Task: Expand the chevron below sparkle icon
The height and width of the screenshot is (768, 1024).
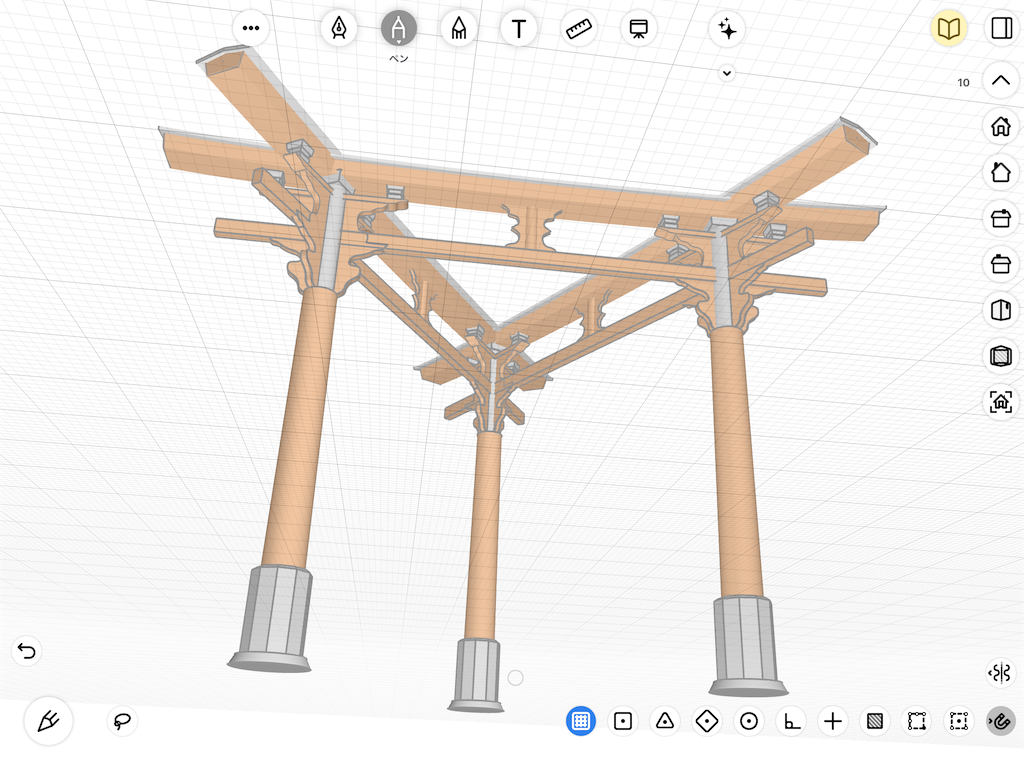Action: coord(727,73)
